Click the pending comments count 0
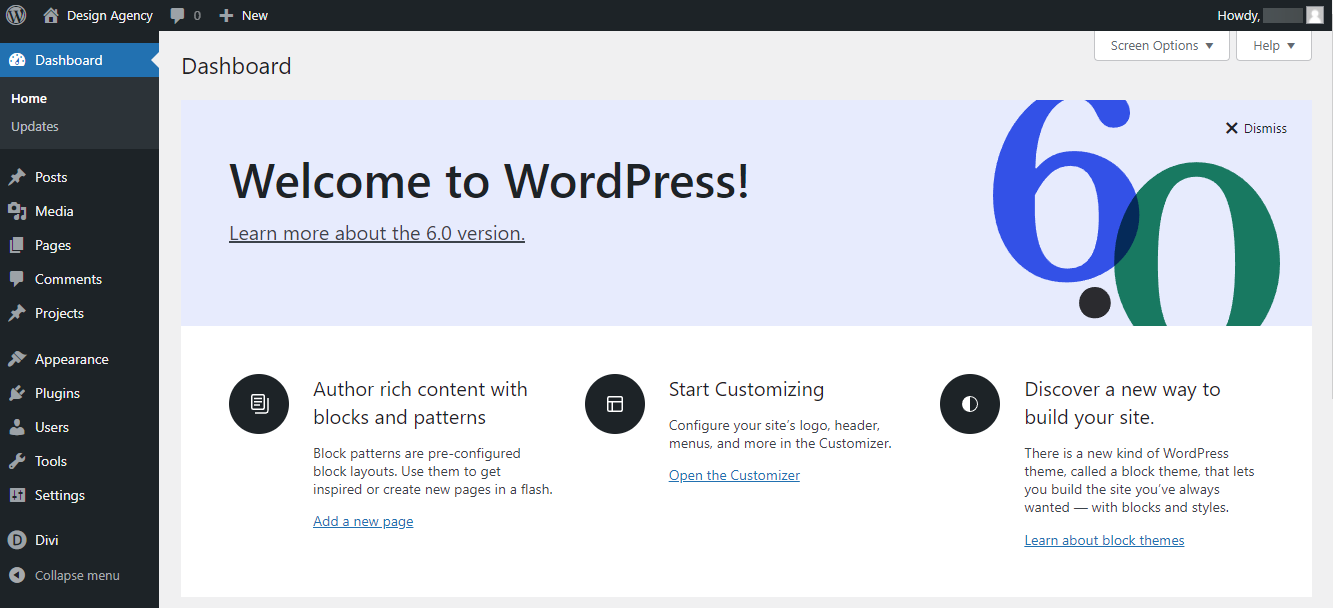Screen dimensions: 1333x608 (197, 15)
